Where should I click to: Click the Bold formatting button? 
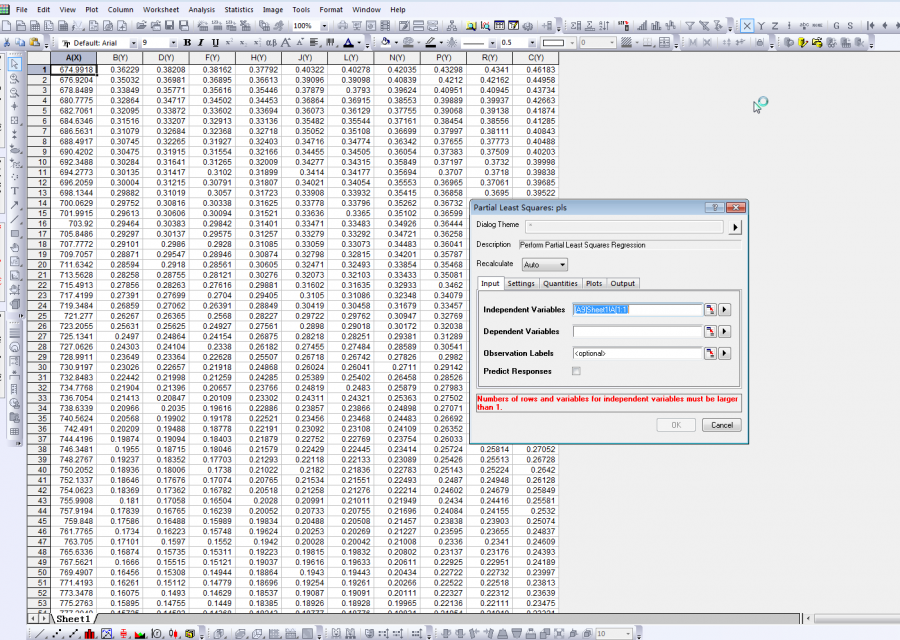point(187,43)
